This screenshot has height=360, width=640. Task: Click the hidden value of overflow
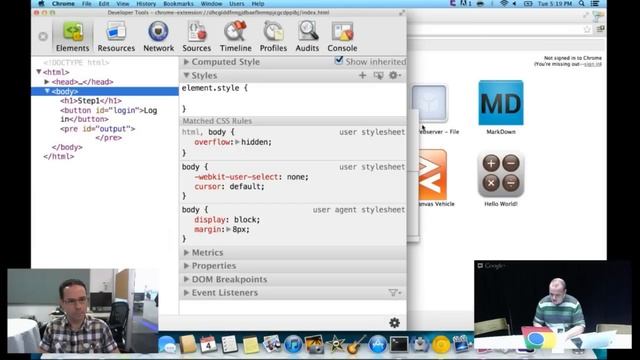(x=256, y=142)
